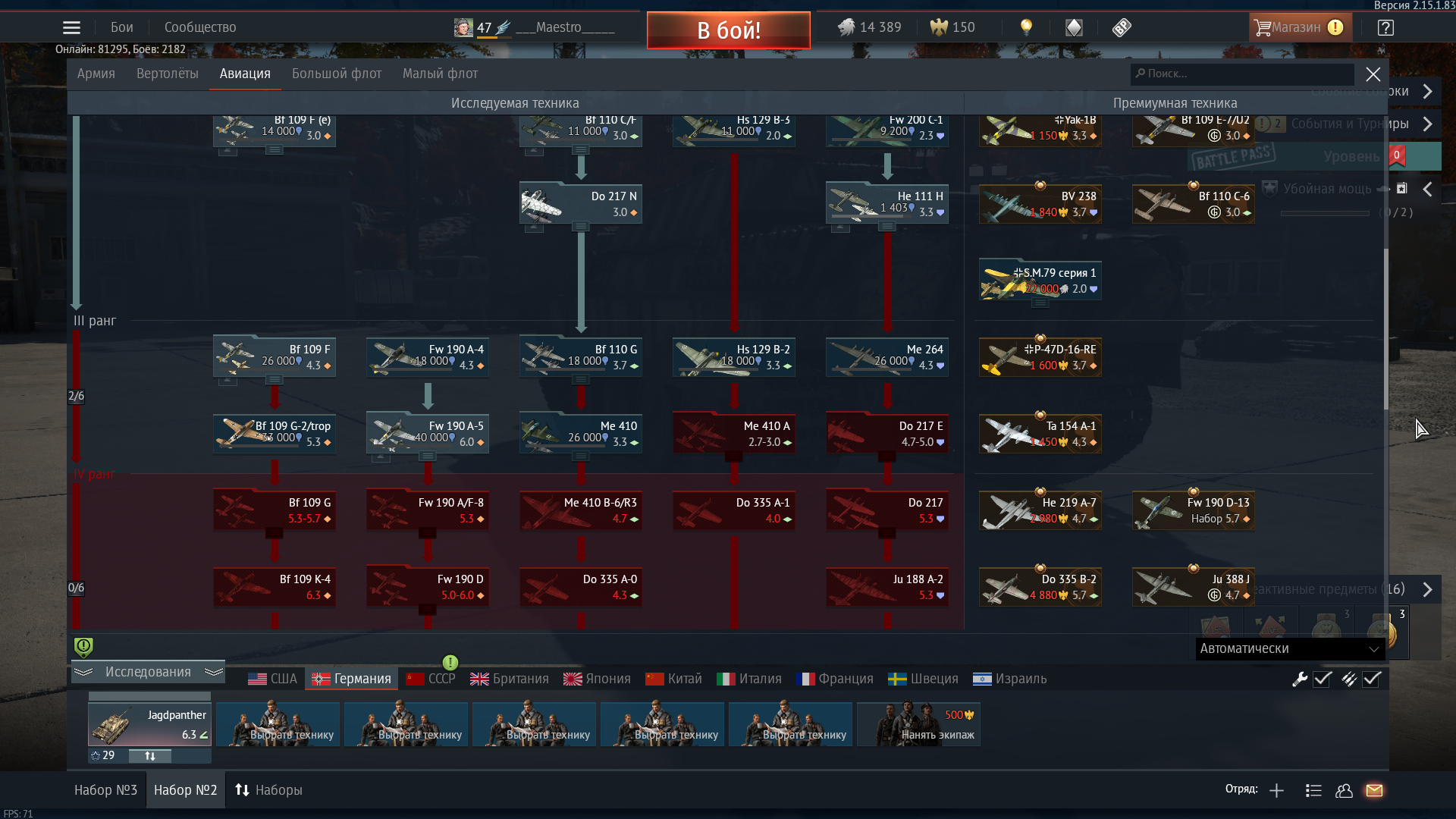Click the green shield notification icon
The height and width of the screenshot is (819, 1456).
click(83, 647)
